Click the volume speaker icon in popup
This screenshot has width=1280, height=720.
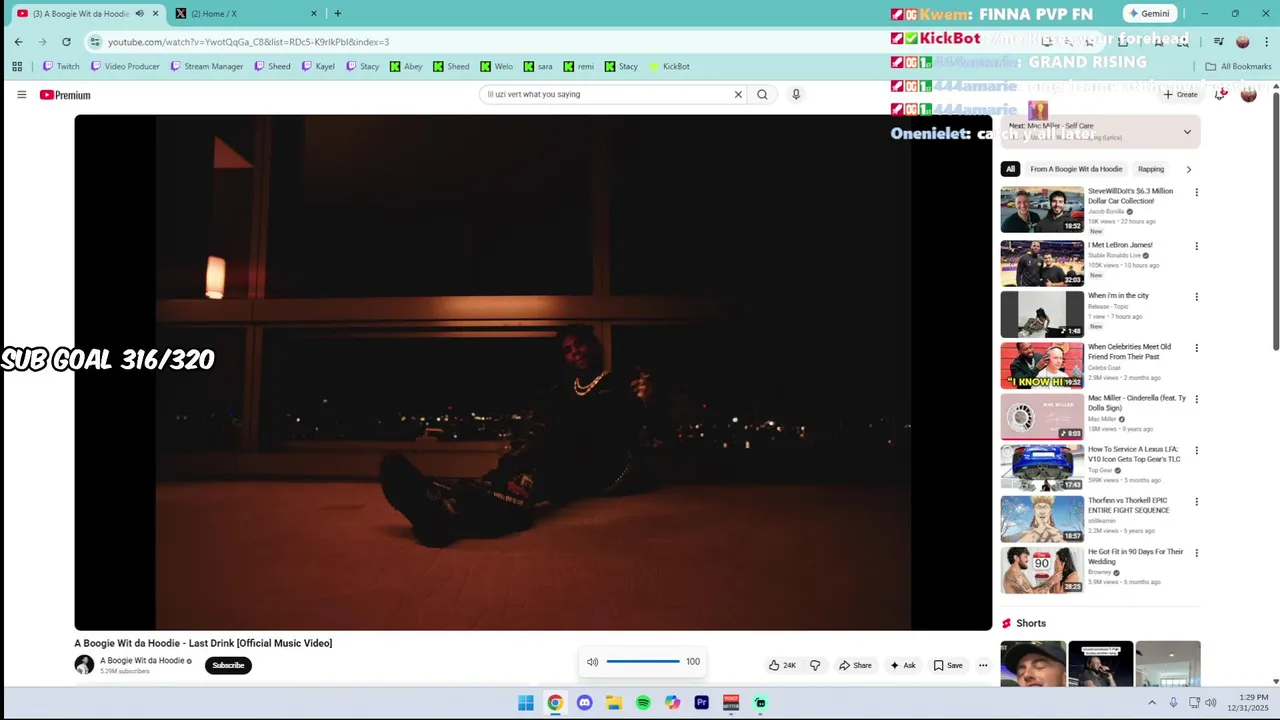tap(592, 662)
